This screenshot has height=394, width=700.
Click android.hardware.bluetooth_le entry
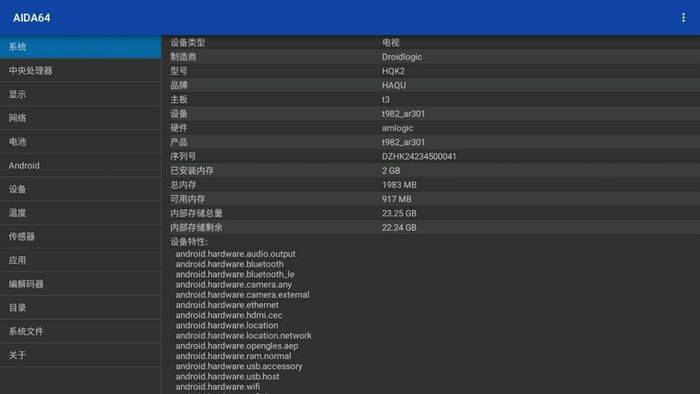[x=235, y=274]
